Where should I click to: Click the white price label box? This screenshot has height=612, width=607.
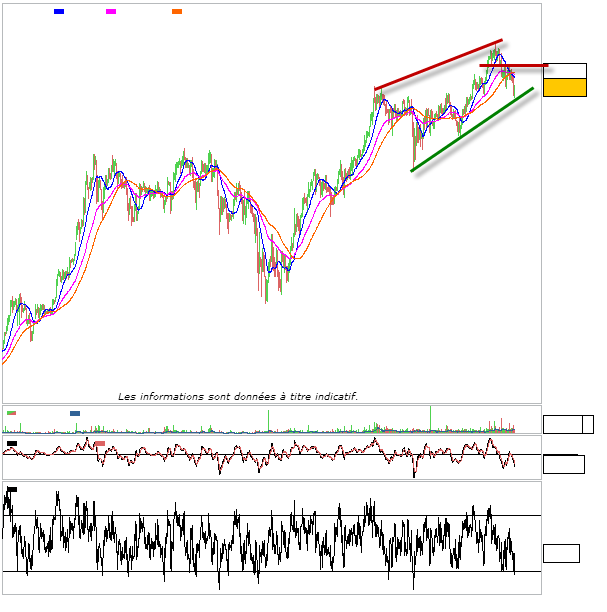(565, 71)
